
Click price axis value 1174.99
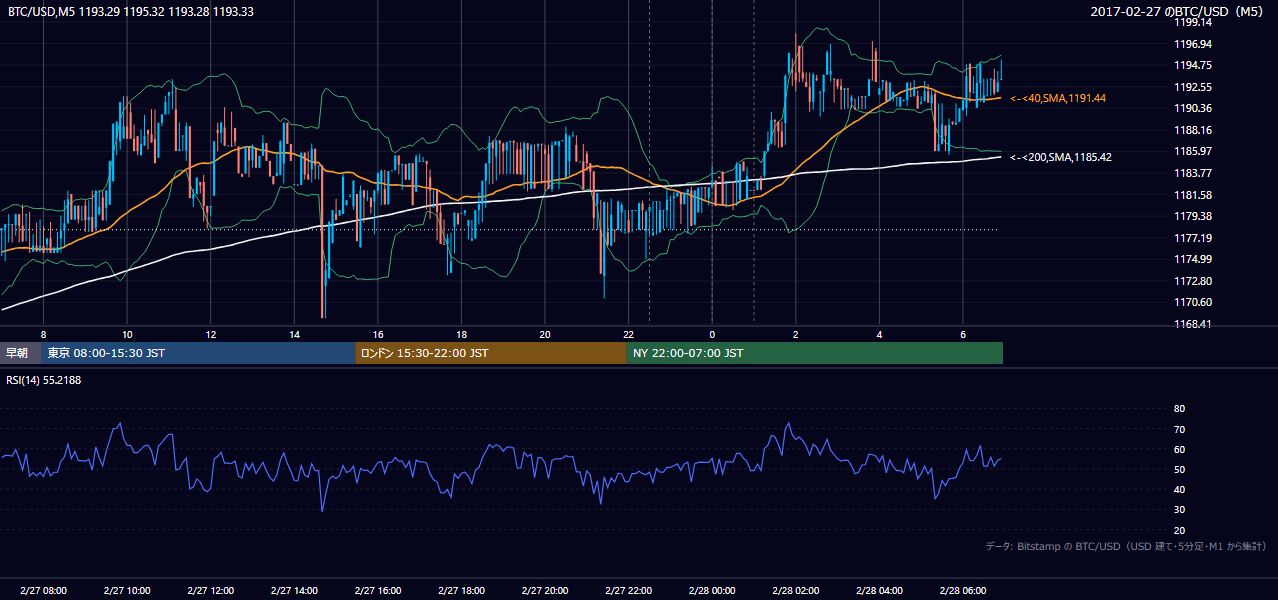tap(1192, 259)
